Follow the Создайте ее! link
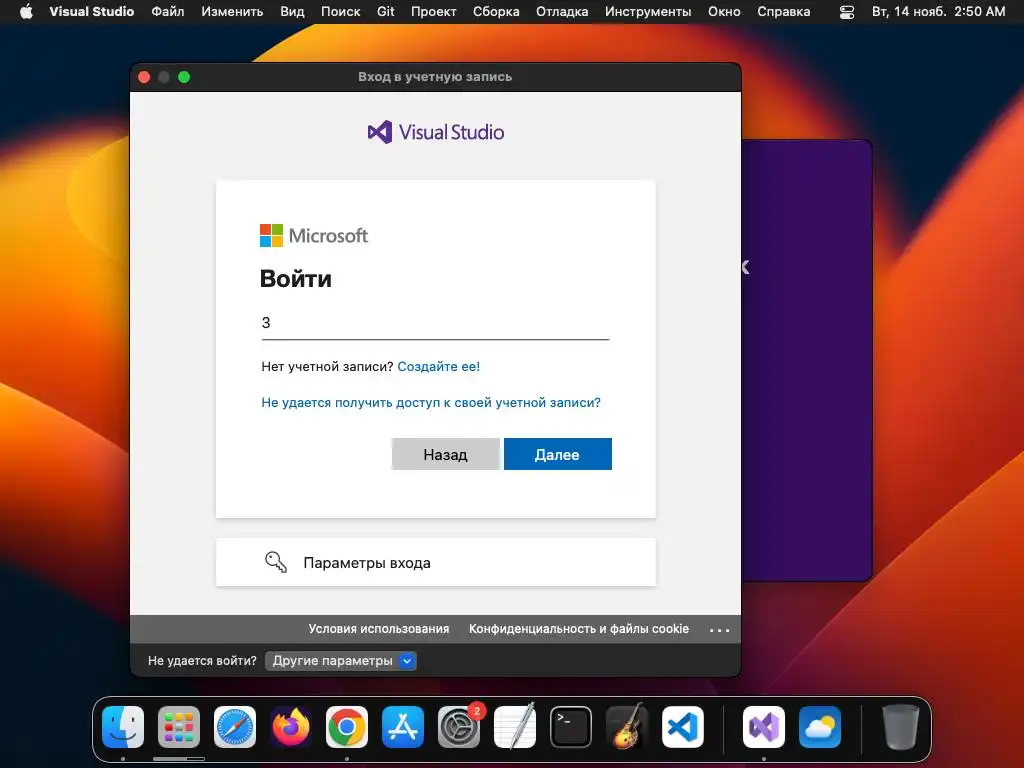 point(438,366)
